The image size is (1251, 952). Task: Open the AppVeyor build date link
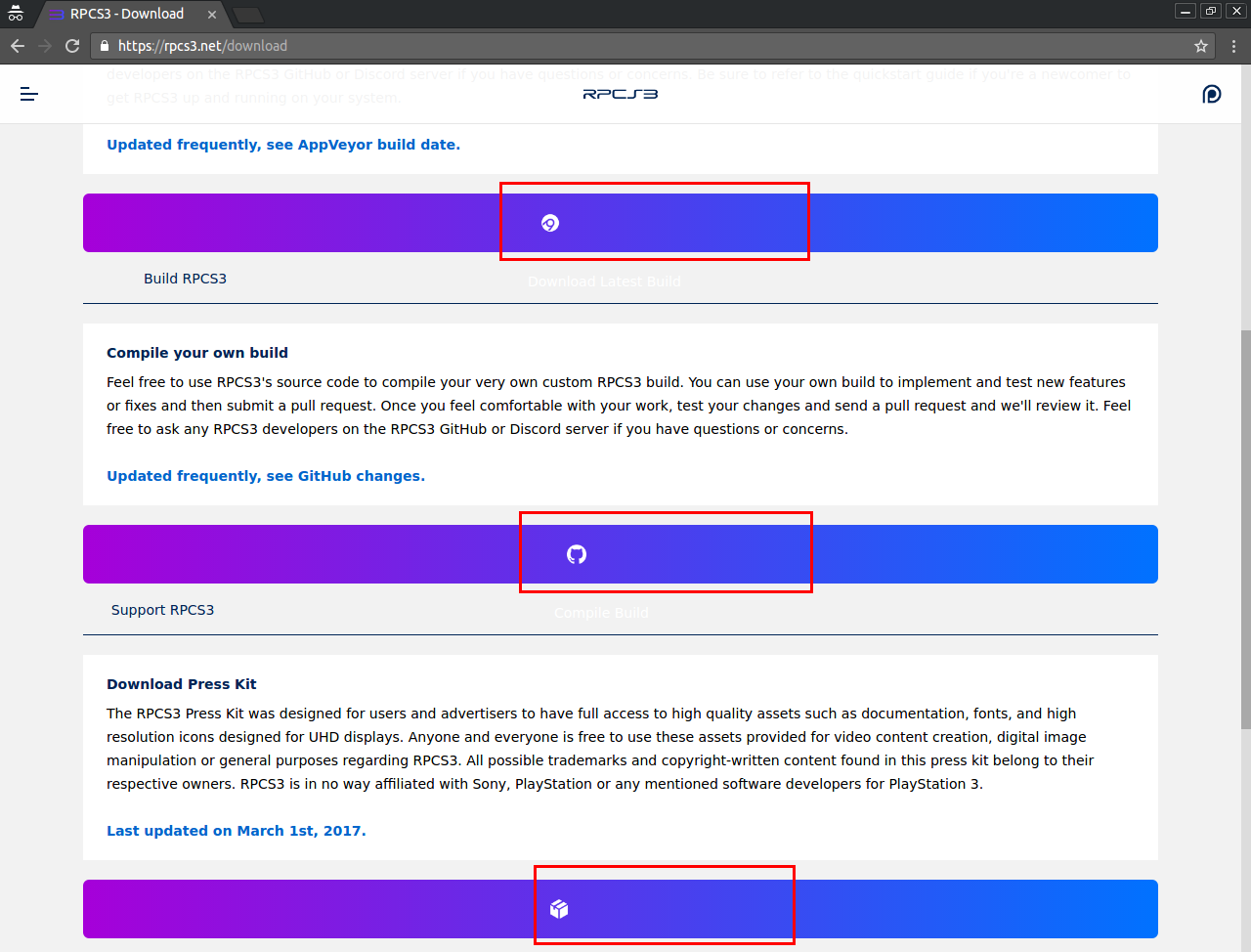tap(283, 145)
